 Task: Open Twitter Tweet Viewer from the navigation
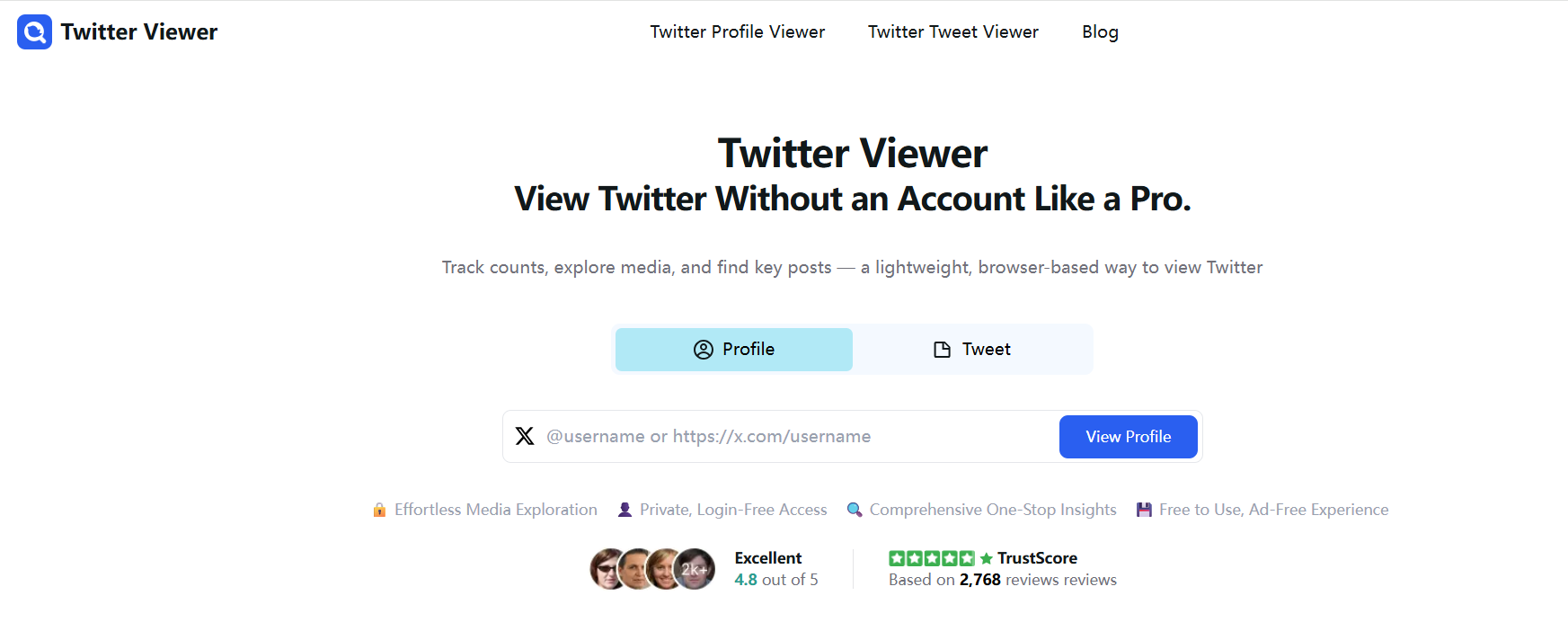tap(952, 31)
